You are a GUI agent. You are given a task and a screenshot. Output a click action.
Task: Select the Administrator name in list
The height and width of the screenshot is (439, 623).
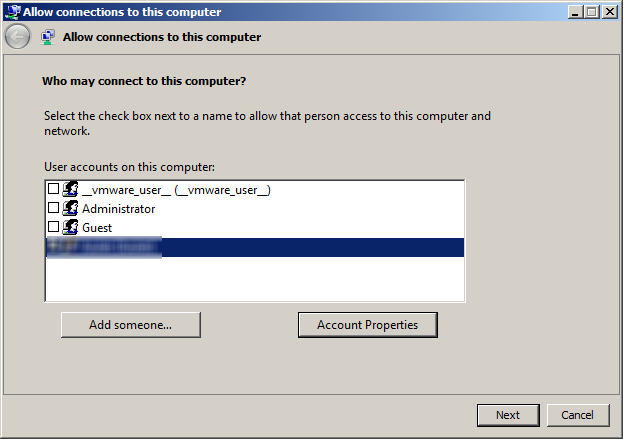[118, 209]
